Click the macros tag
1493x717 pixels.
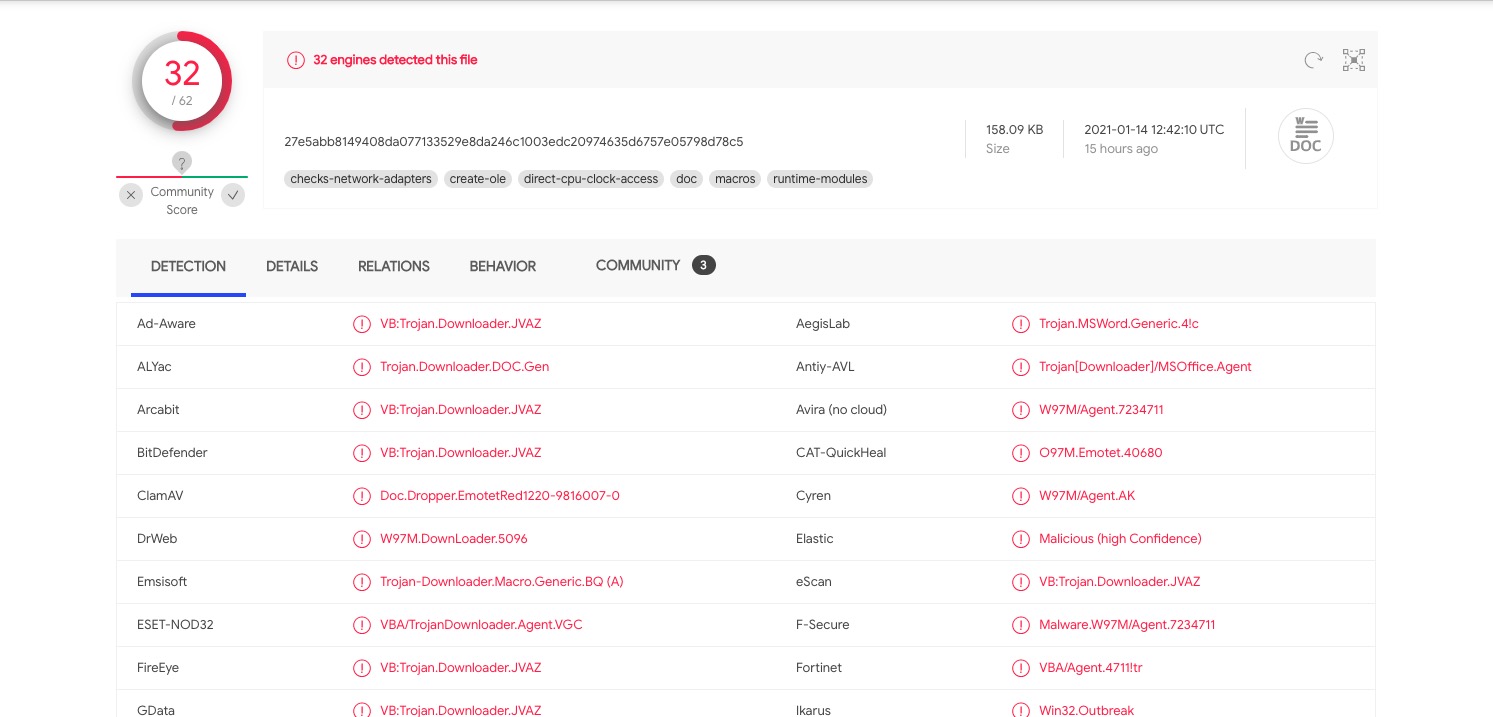tap(735, 179)
